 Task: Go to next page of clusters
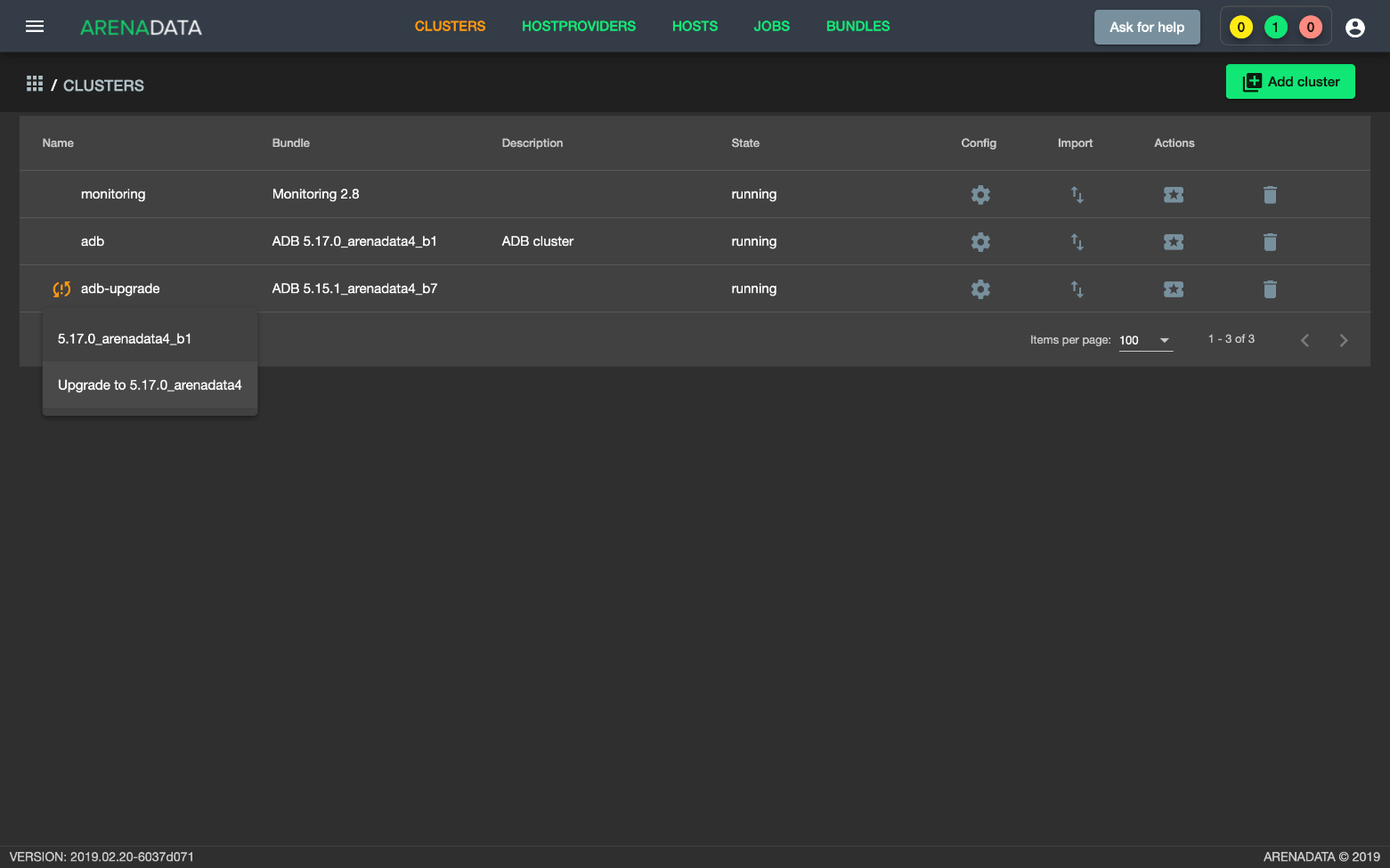(x=1343, y=340)
